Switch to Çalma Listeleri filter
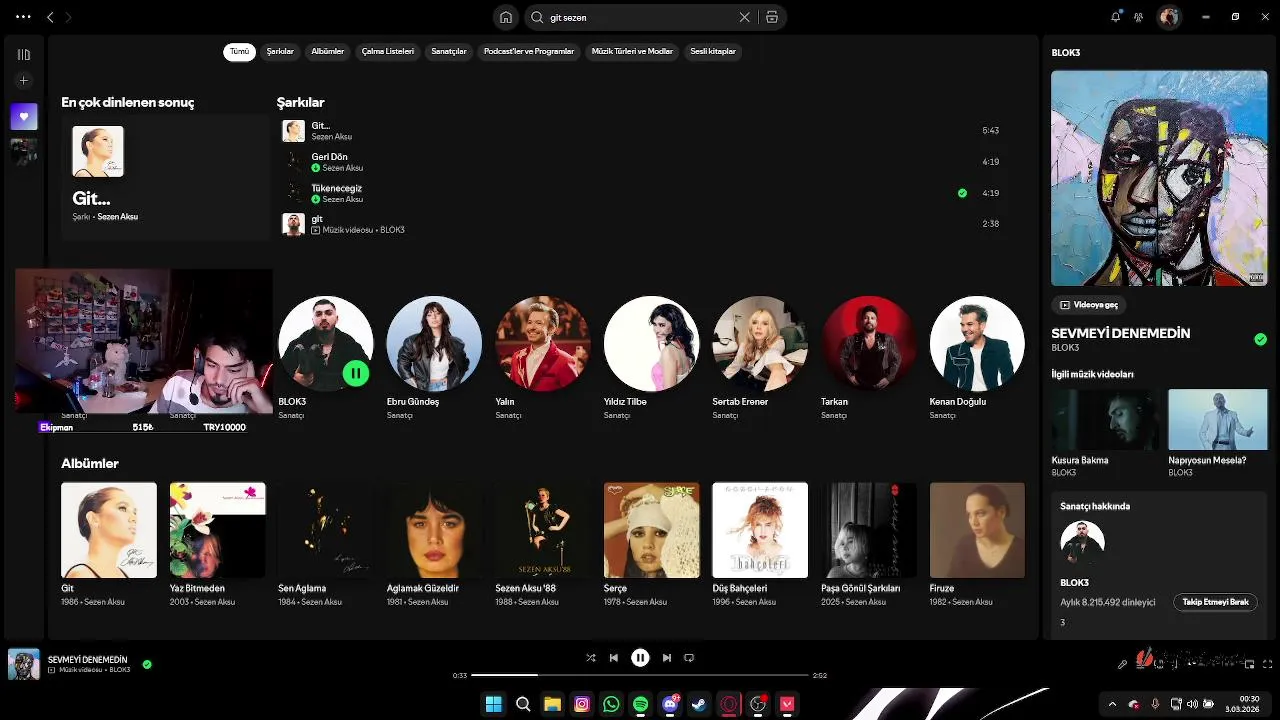This screenshot has width=1280, height=720. [388, 51]
